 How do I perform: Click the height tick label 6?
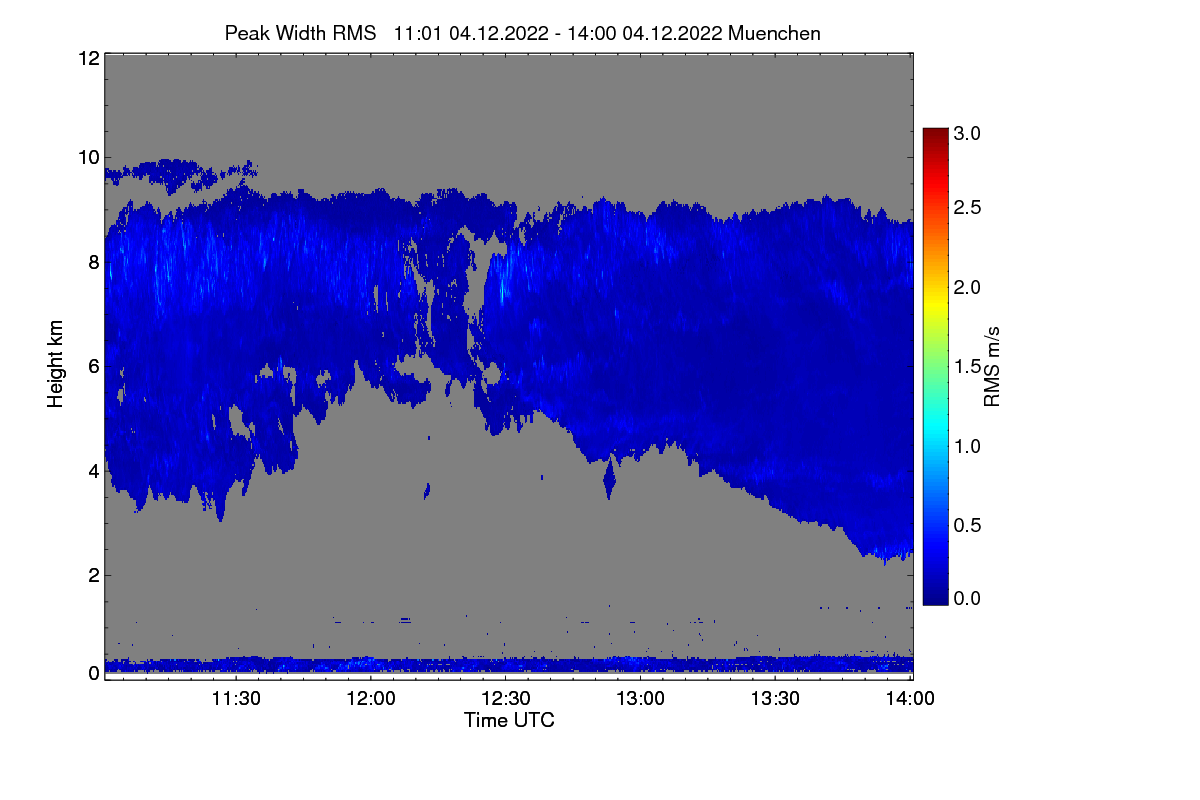93,366
